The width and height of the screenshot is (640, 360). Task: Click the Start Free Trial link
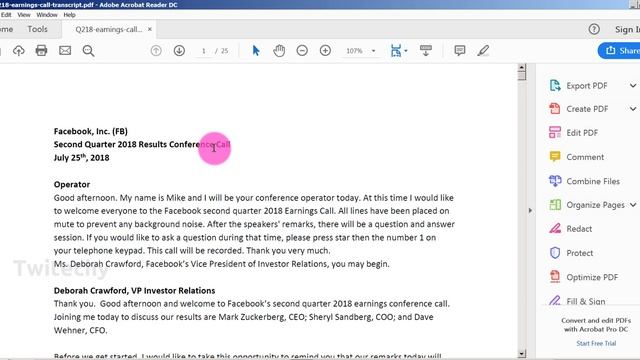pyautogui.click(x=596, y=343)
